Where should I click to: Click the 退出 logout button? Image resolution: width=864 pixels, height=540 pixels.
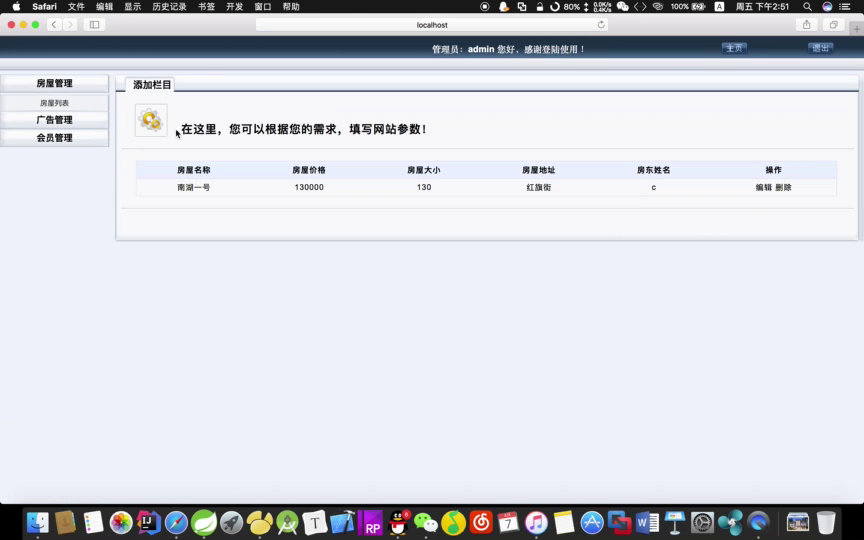[x=820, y=48]
